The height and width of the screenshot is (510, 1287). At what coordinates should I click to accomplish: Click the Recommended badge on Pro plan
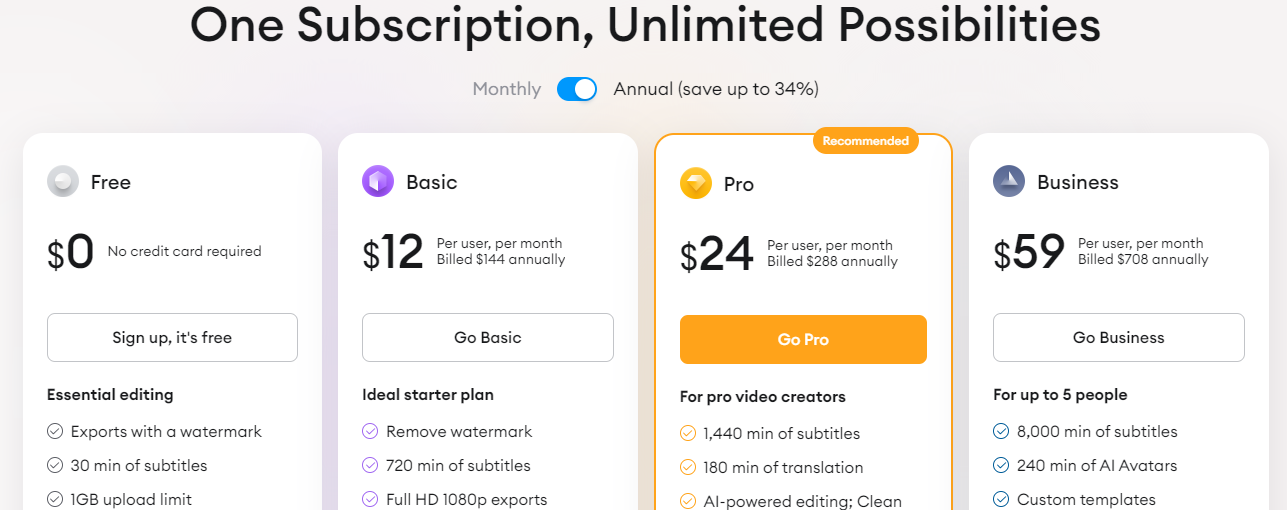pos(866,141)
